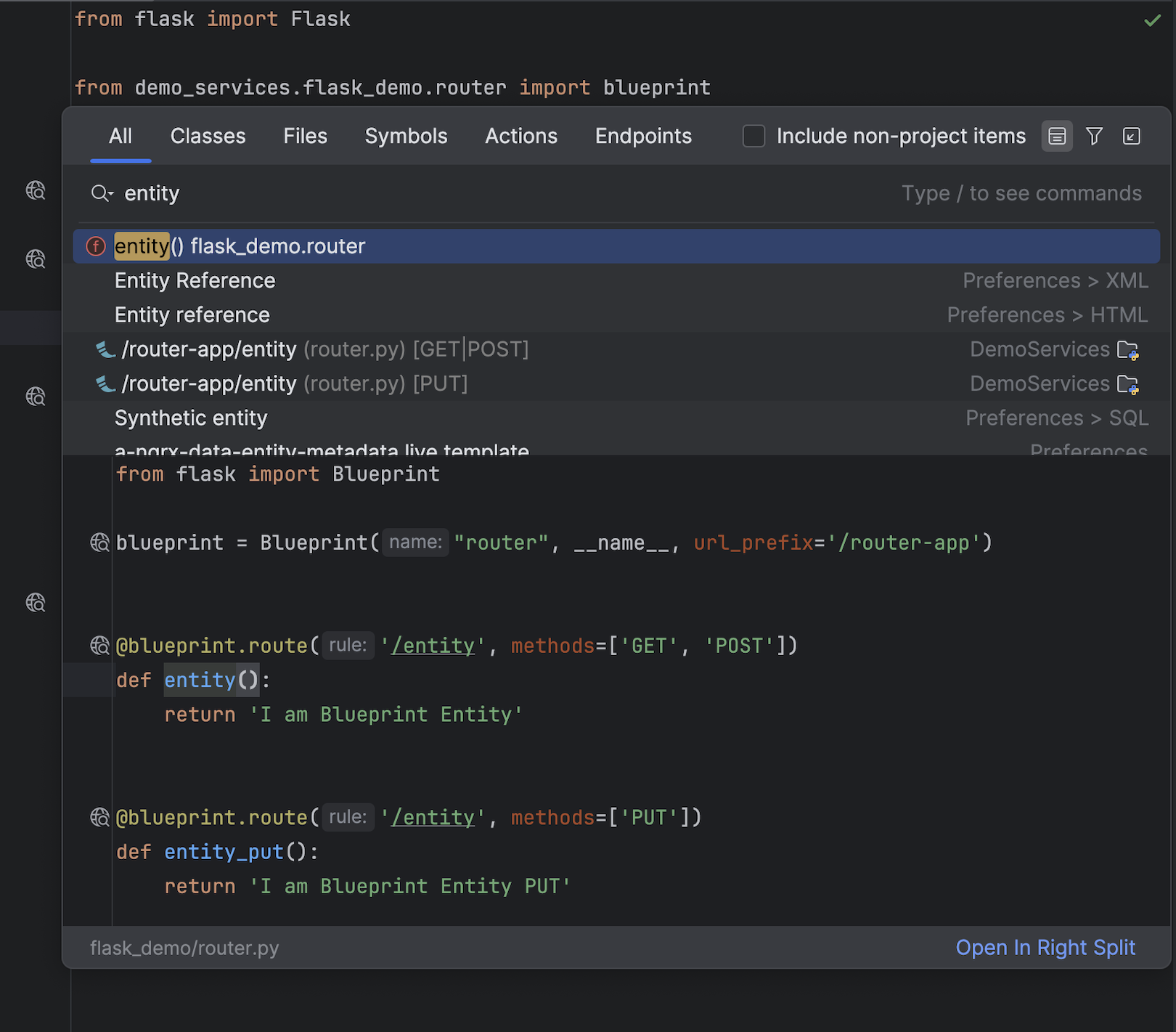1176x1032 pixels.
Task: Click the endpoint gutter icon beside the PUT route
Action: coord(99,817)
